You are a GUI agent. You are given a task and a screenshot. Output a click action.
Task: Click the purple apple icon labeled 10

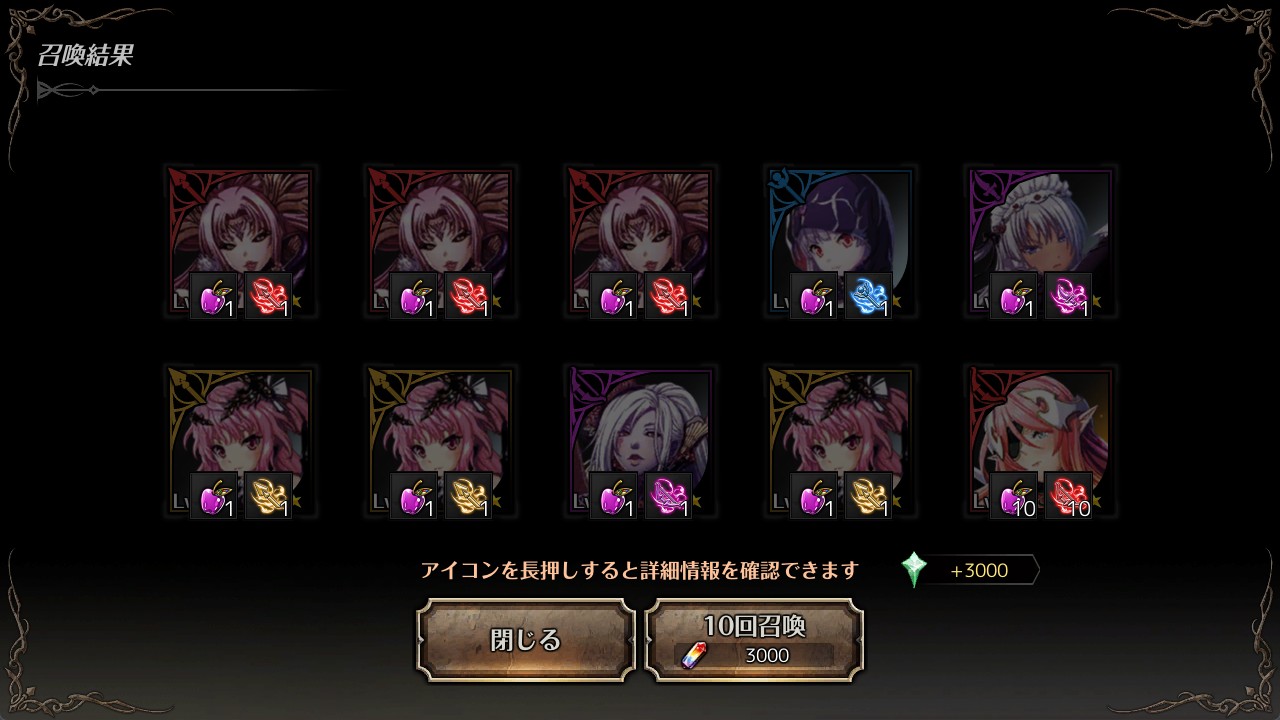pos(1014,496)
